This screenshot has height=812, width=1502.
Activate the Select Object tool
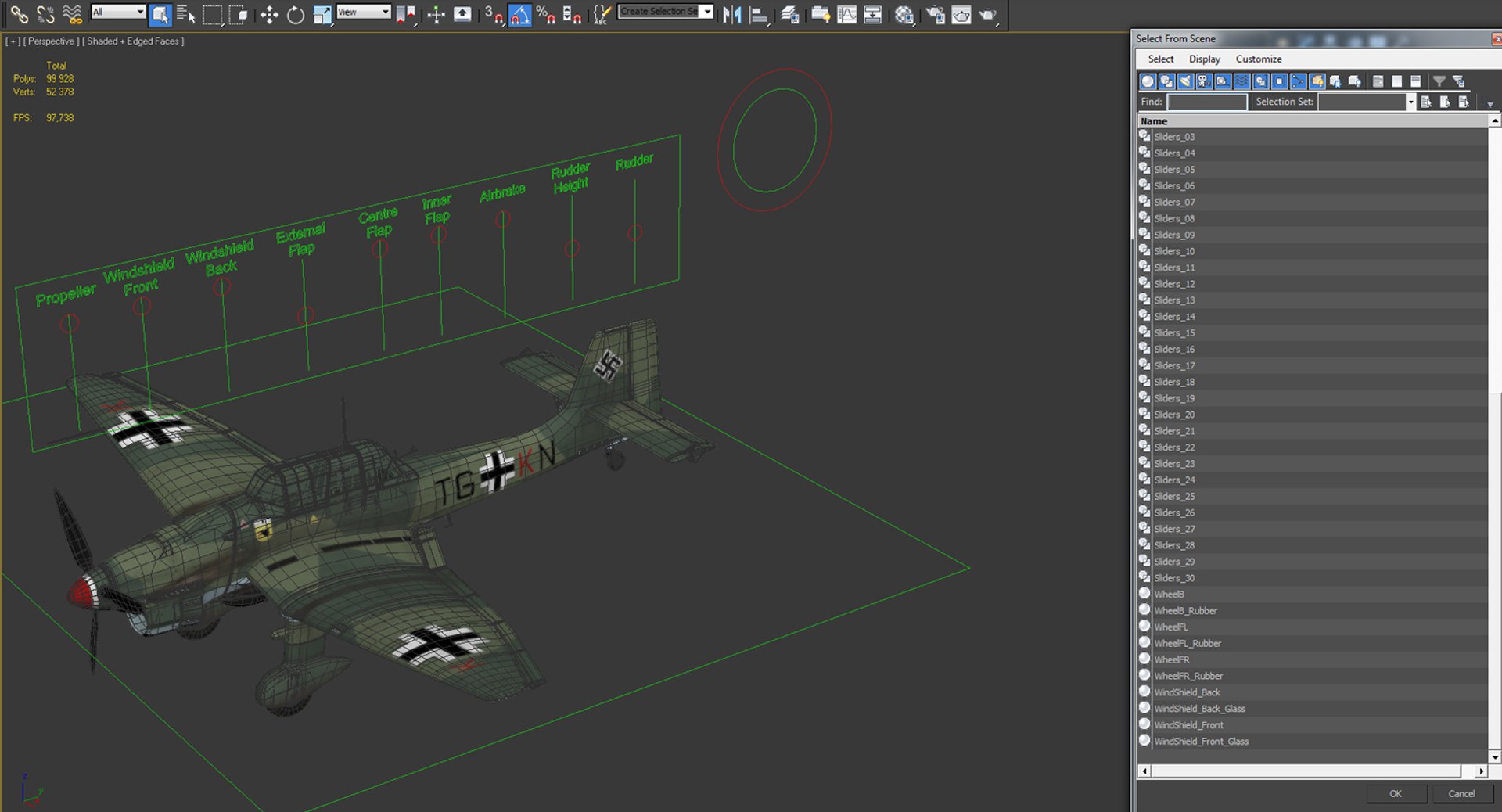pyautogui.click(x=160, y=14)
